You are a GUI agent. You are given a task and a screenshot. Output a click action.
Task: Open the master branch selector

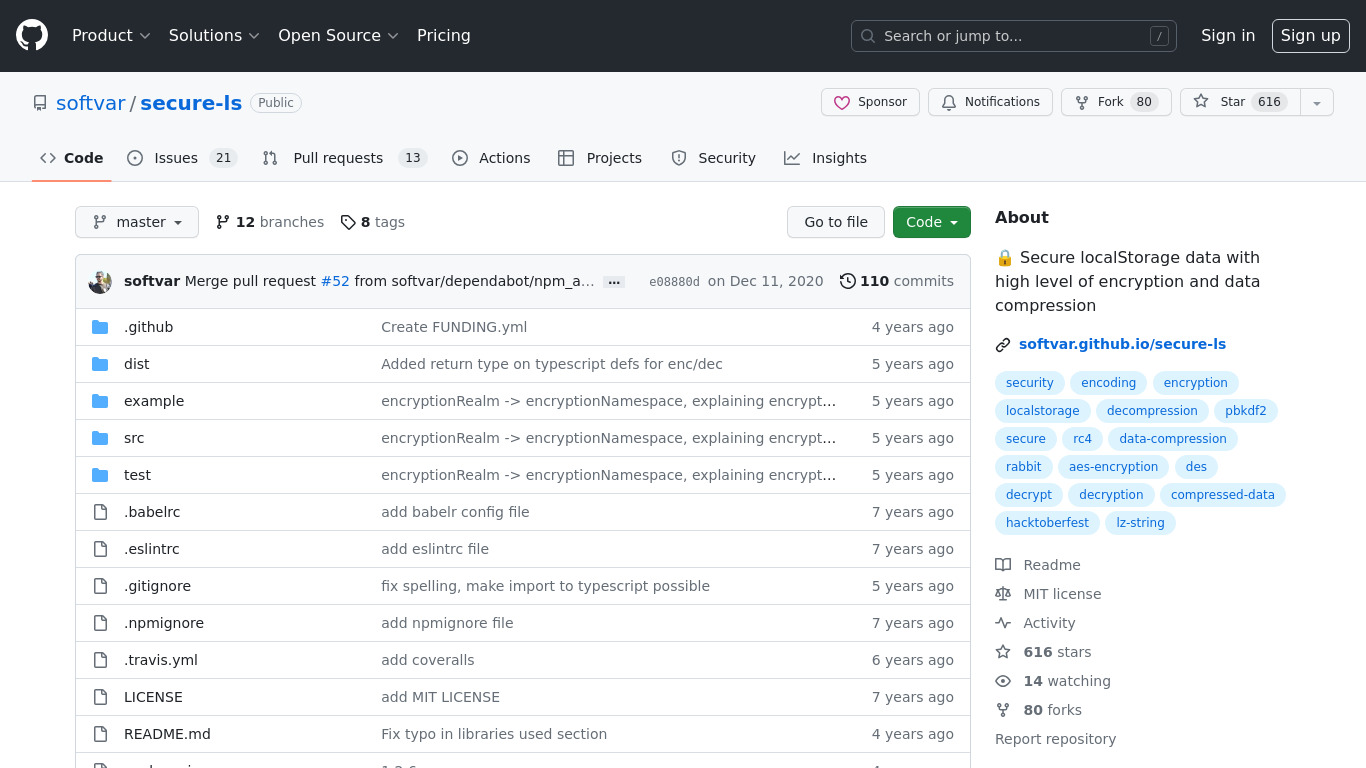coord(137,222)
